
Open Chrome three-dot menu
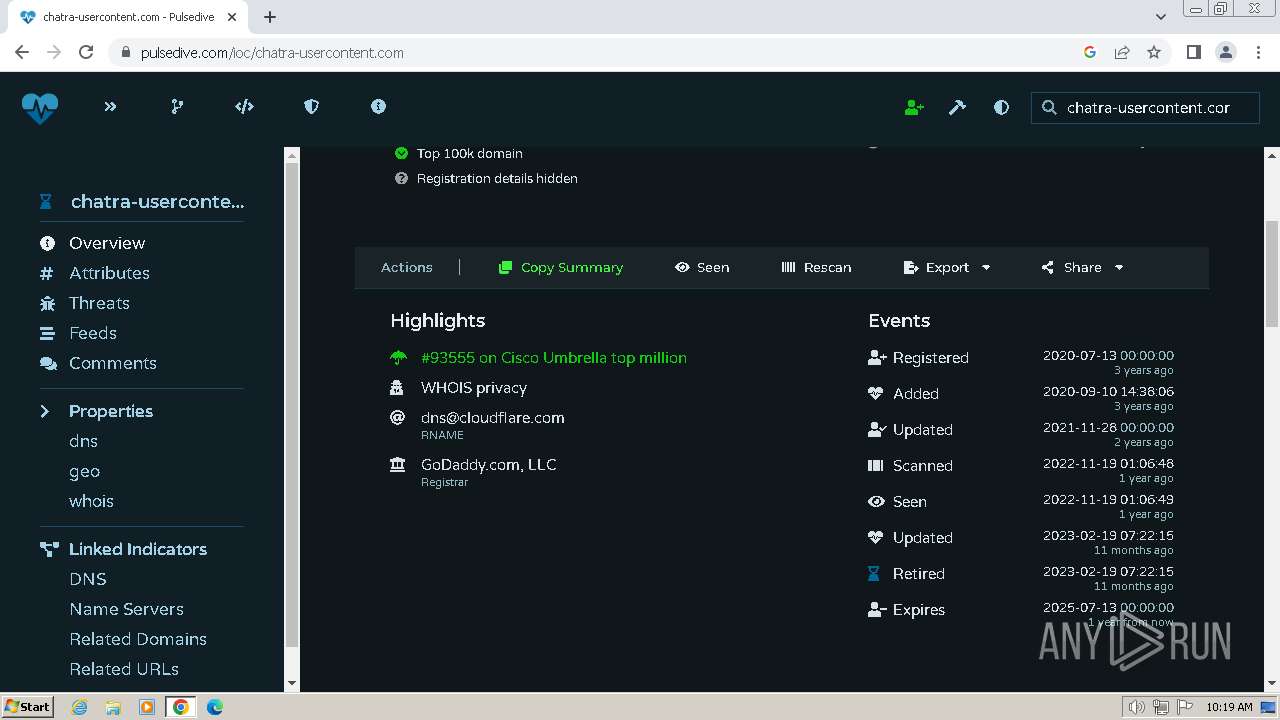(1258, 52)
